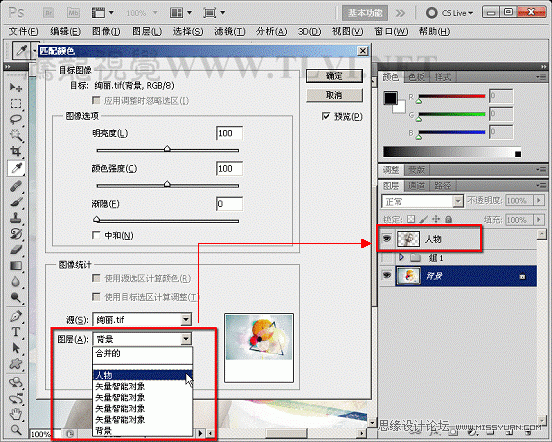Image resolution: width=552 pixels, height=442 pixels.
Task: Click the foreground color swatch
Action: coord(390,98)
